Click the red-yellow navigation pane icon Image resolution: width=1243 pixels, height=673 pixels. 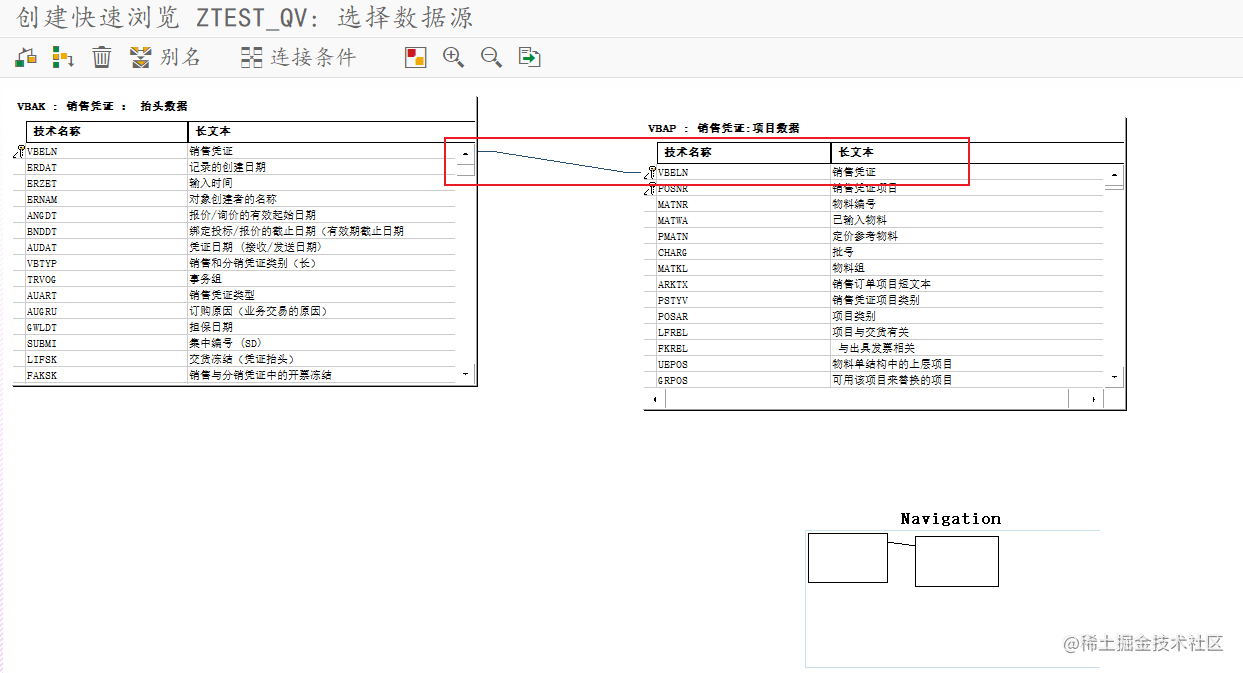pyautogui.click(x=415, y=57)
